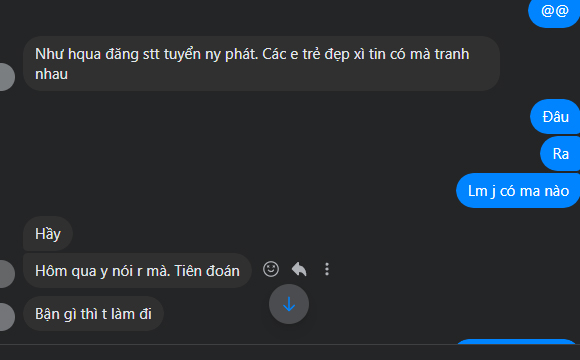Click the words 'Tiên đoán' in message

[207, 271]
